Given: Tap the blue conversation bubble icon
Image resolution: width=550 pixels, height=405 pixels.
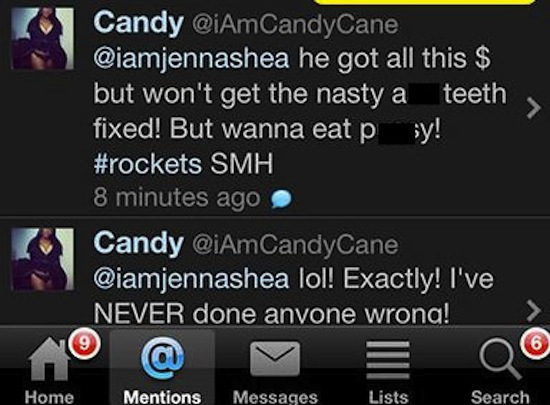Looking at the screenshot, I should pos(281,199).
